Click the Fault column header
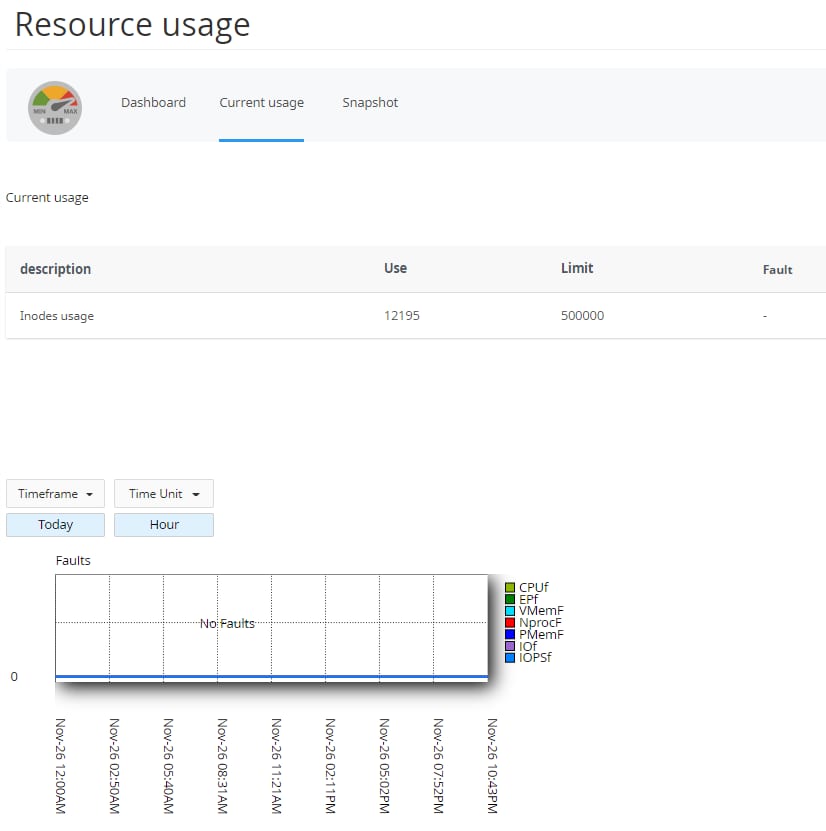 click(777, 268)
